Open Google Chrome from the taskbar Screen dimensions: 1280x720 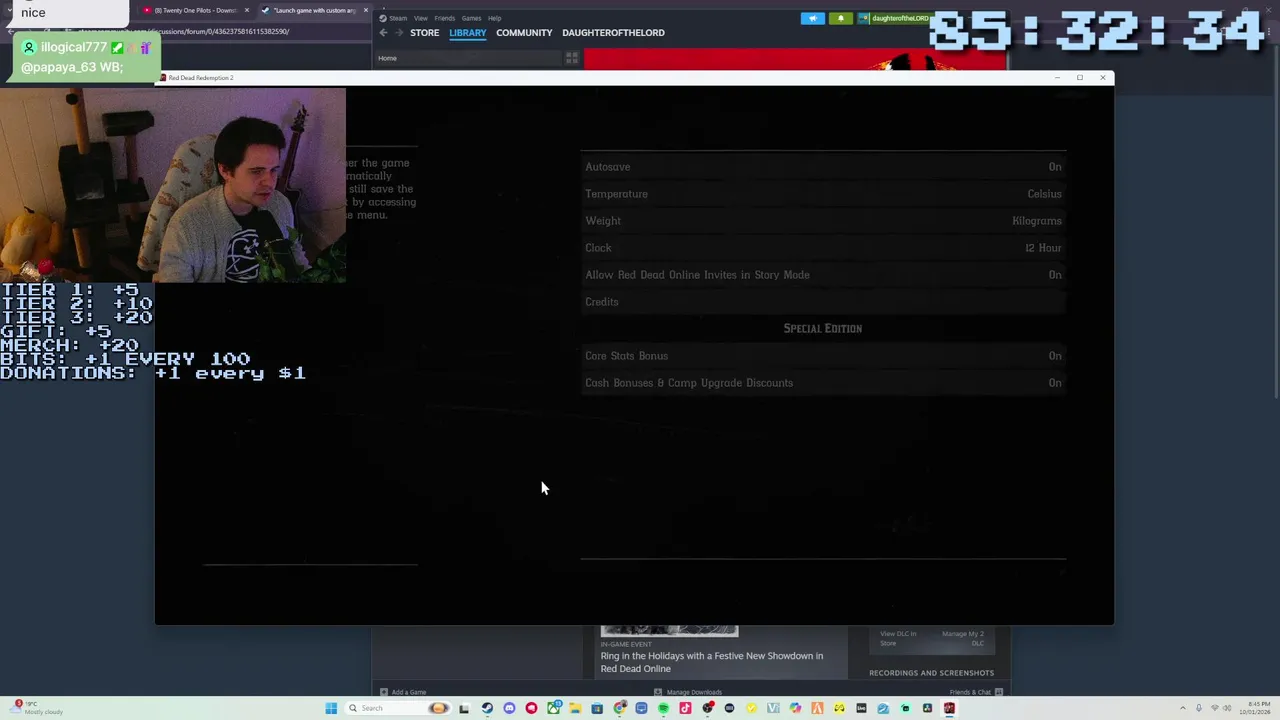pos(620,708)
